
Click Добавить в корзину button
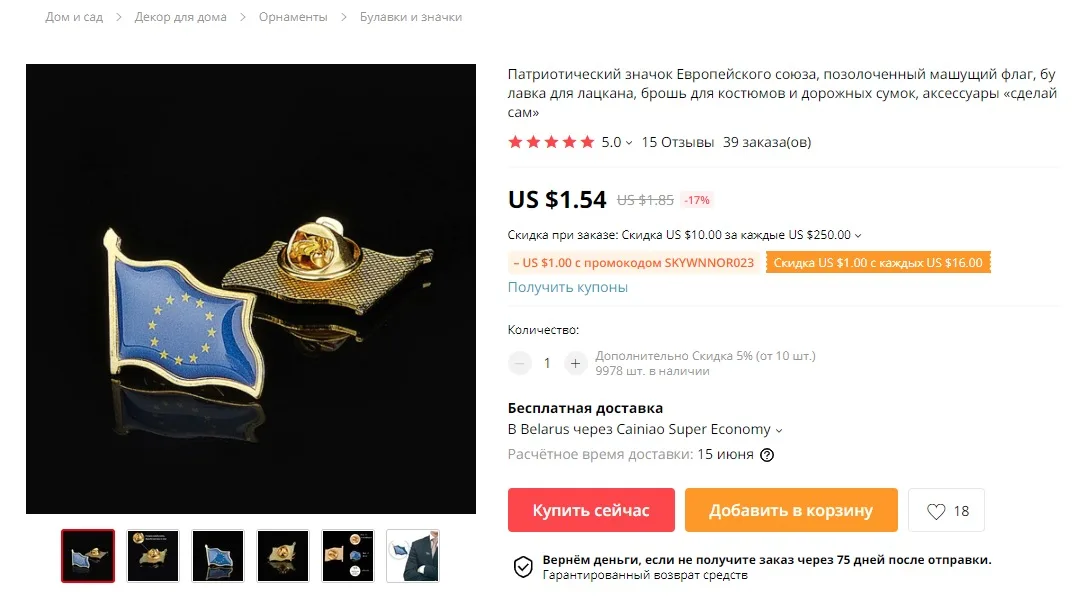point(791,510)
